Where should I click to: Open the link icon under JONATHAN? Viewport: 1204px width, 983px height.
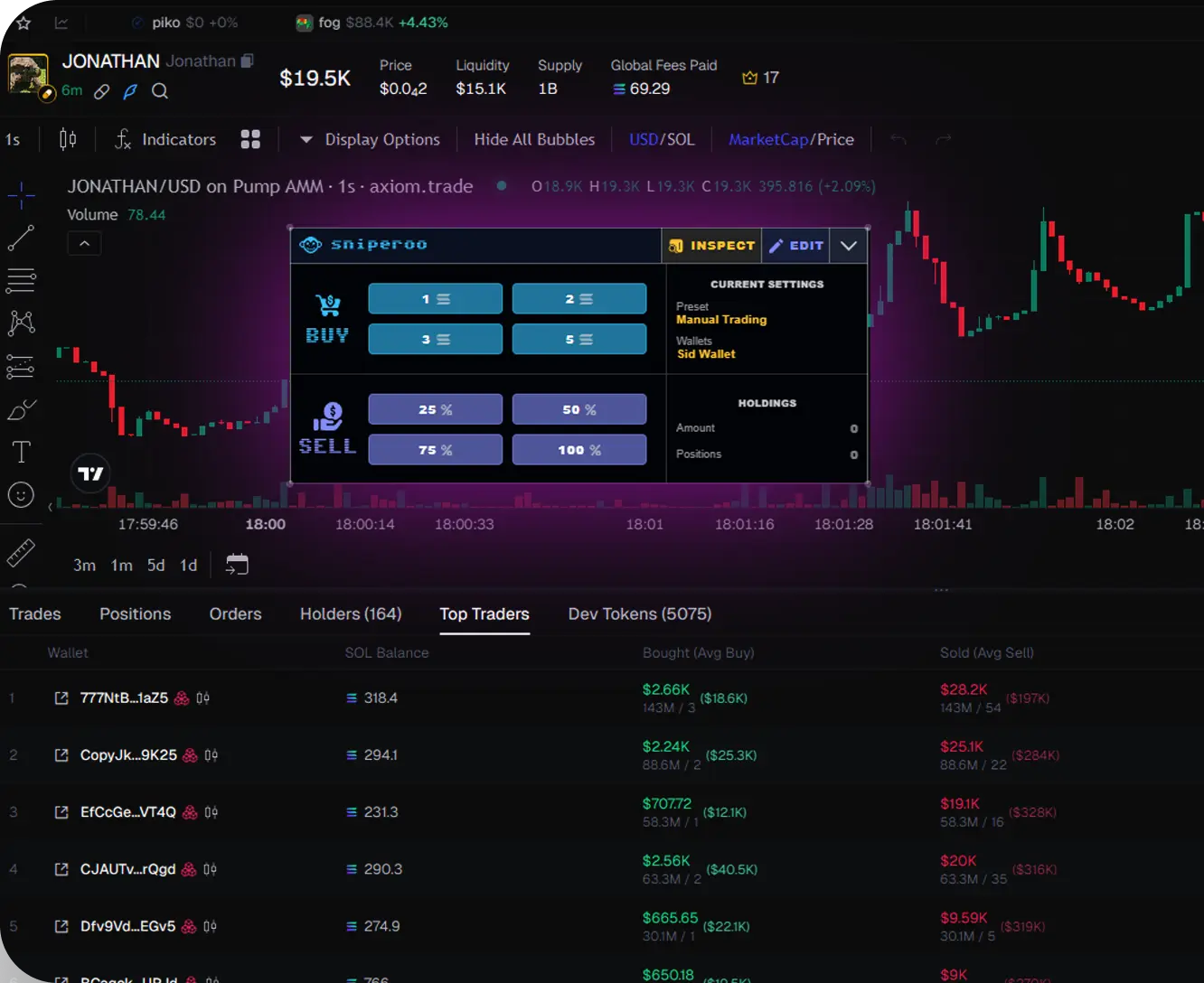pos(102,91)
